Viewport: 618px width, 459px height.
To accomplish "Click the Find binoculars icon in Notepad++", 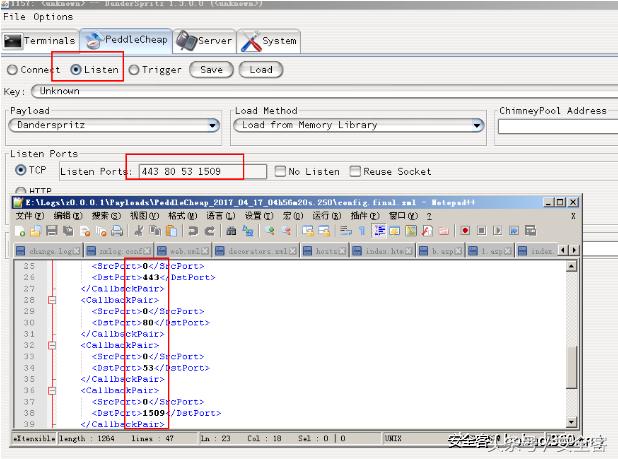I will [x=231, y=231].
